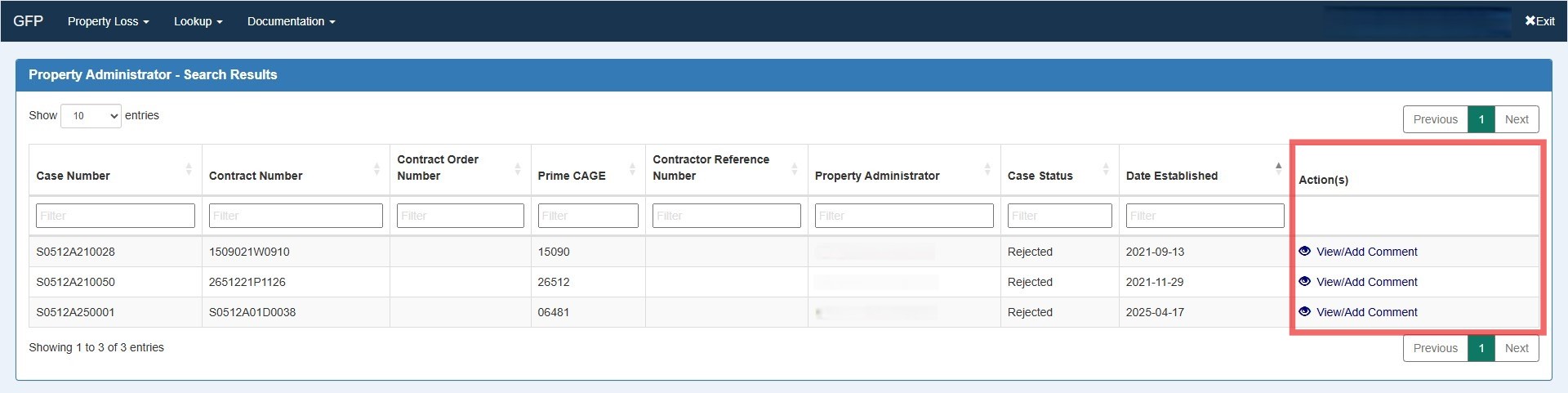The width and height of the screenshot is (1568, 393).
Task: Sort by Case Number using its arrows
Action: coord(189,168)
